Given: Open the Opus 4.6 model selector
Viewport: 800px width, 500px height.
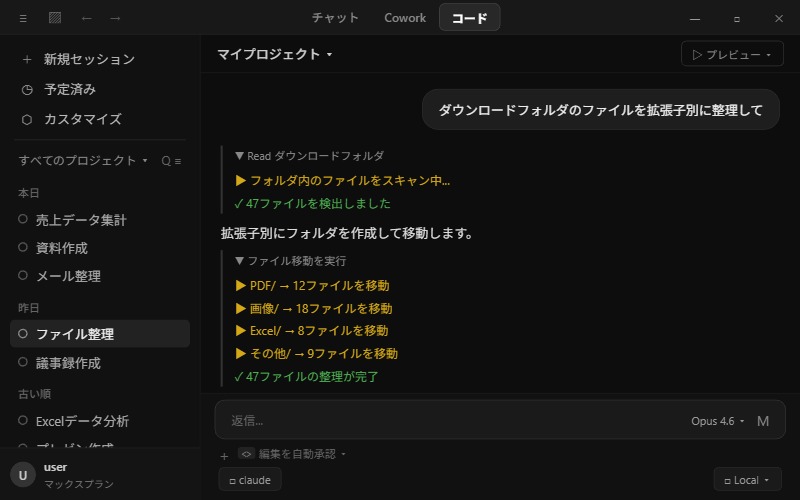Looking at the screenshot, I should pos(717,421).
